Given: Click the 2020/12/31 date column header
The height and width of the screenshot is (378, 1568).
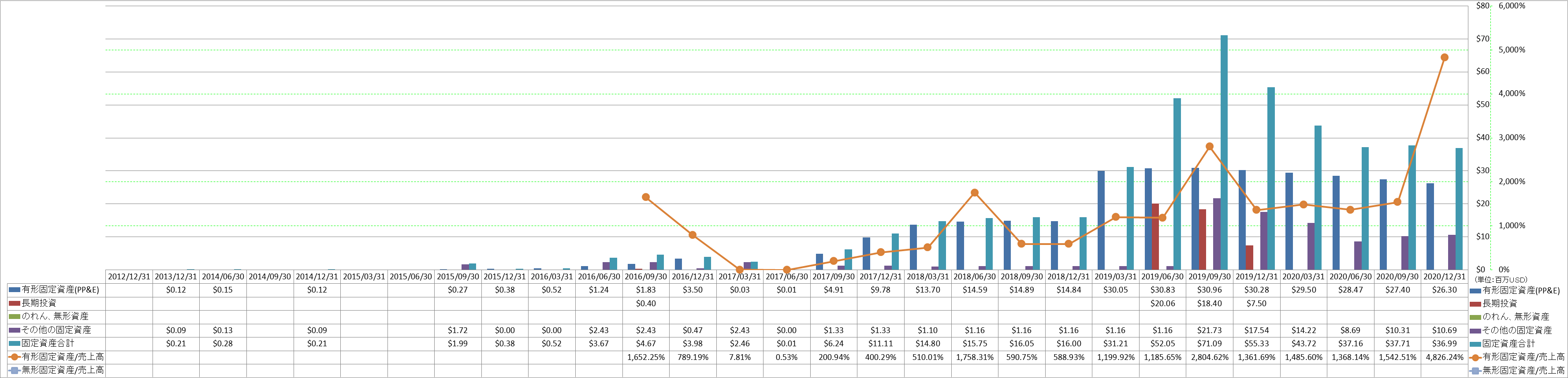Looking at the screenshot, I should (x=1445, y=276).
